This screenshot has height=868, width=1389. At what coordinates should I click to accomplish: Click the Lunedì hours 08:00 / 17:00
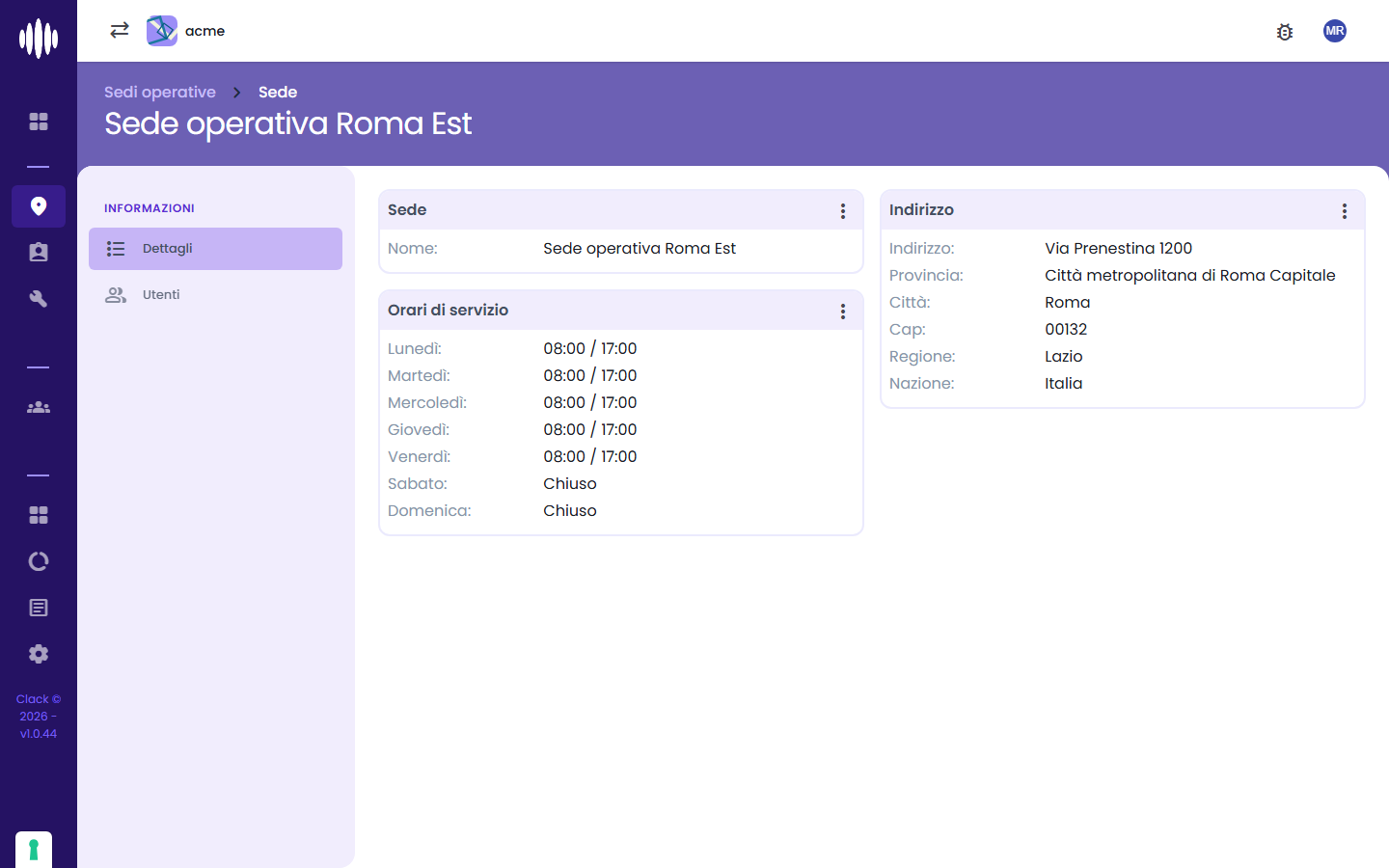590,348
